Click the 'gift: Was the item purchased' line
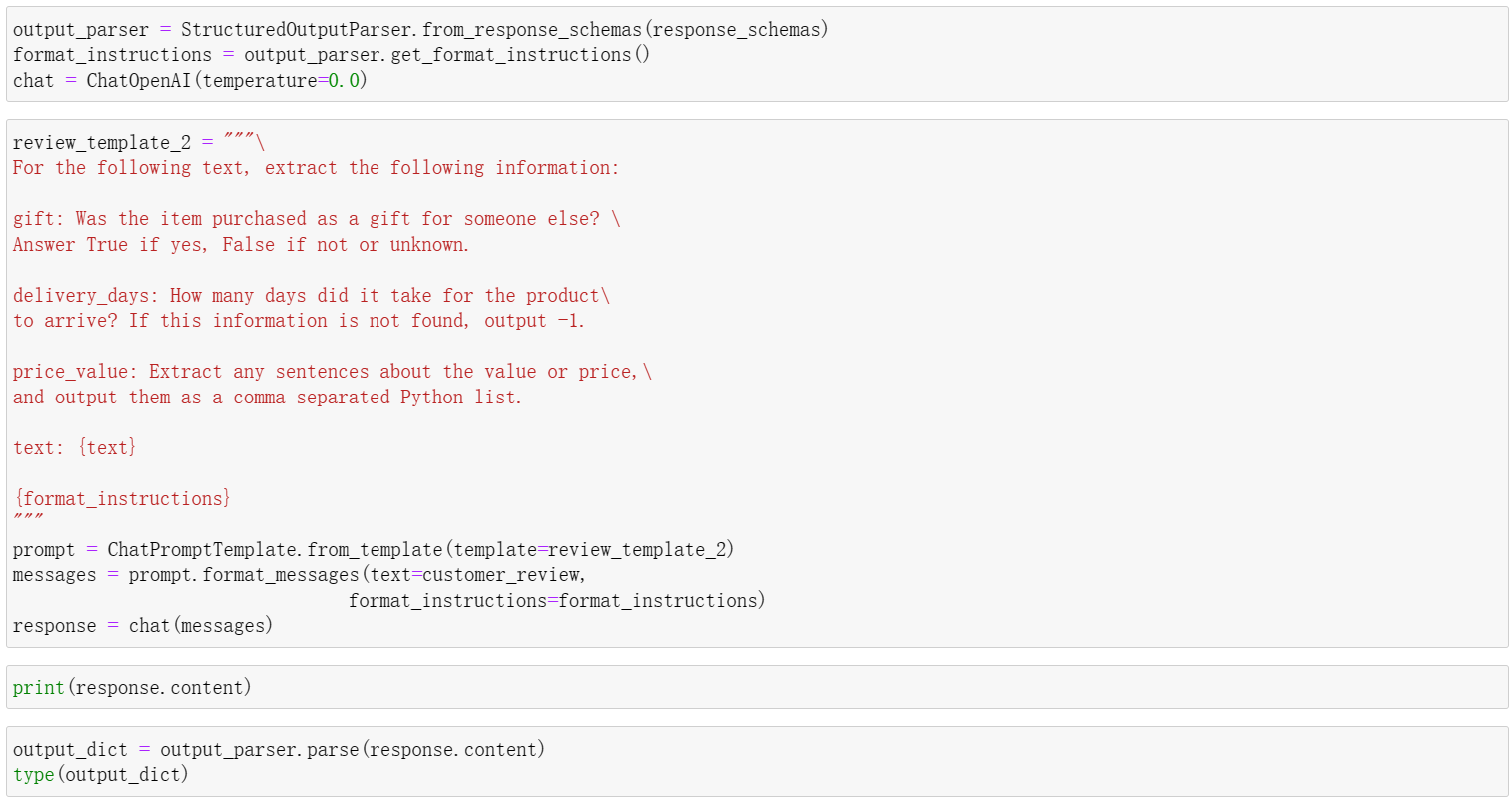 point(316,219)
